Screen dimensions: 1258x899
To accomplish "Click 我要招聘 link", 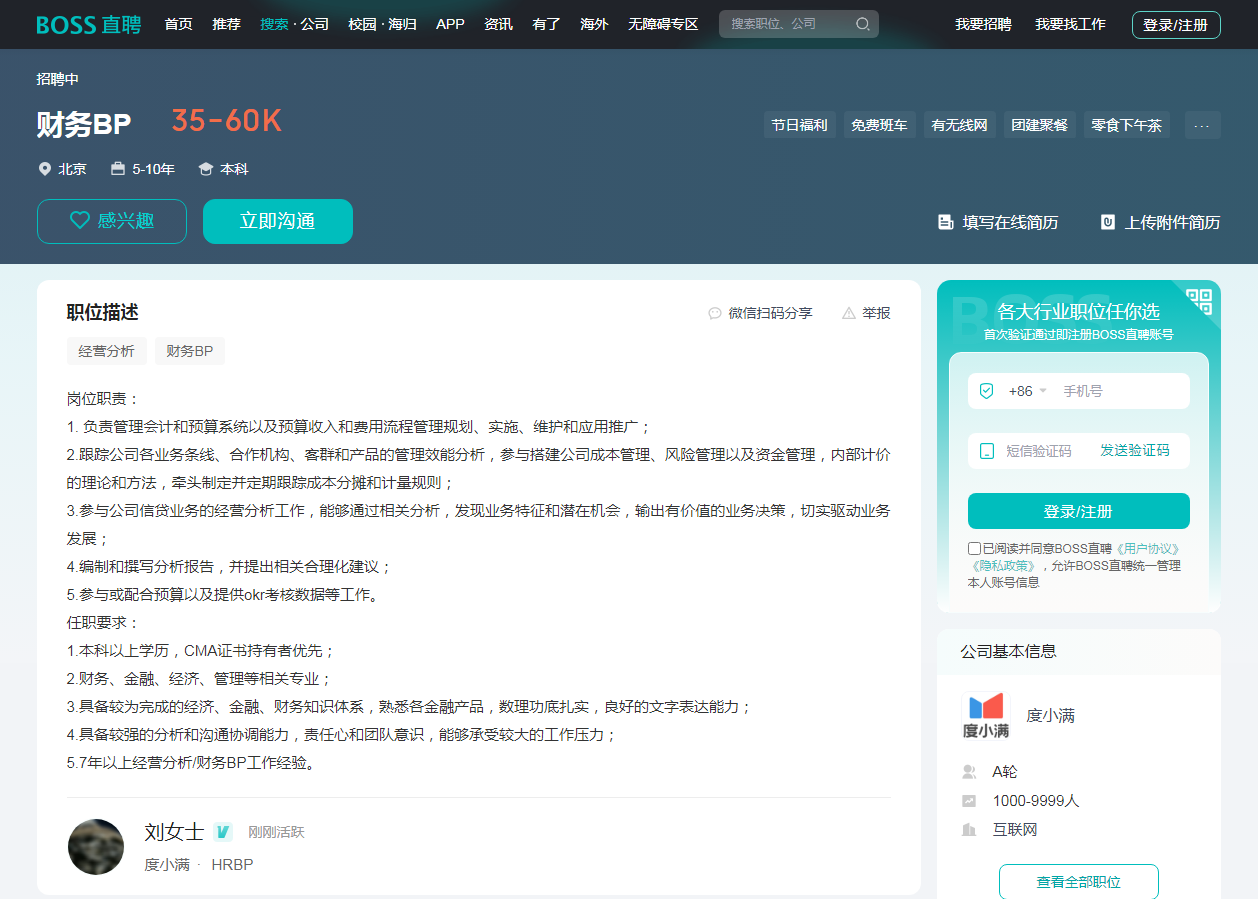I will (983, 24).
